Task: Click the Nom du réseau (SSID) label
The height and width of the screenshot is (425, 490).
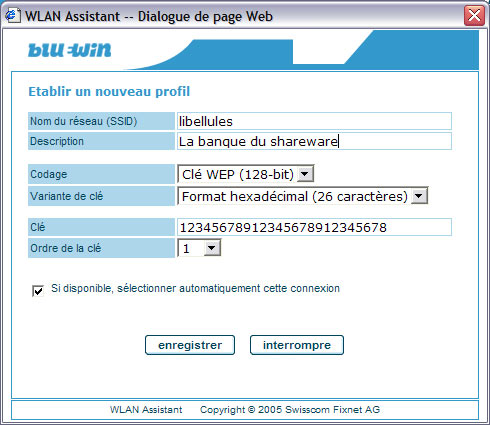Action: click(84, 121)
